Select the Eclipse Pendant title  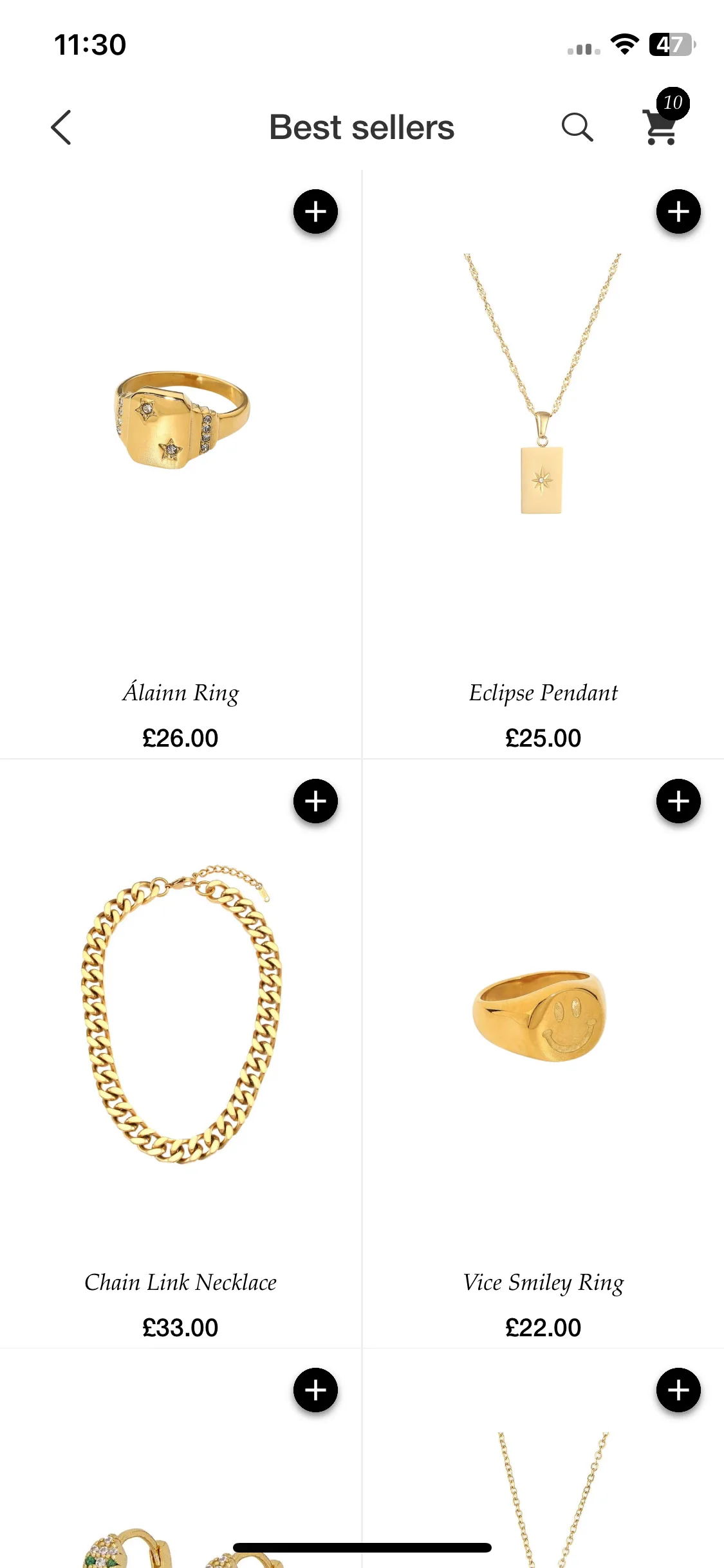543,693
